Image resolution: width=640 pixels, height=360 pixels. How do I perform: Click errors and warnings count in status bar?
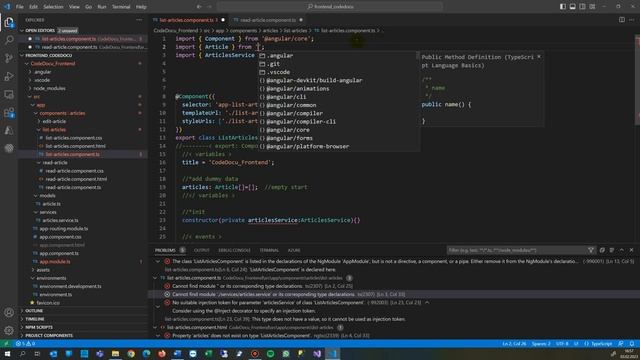[x=25, y=344]
